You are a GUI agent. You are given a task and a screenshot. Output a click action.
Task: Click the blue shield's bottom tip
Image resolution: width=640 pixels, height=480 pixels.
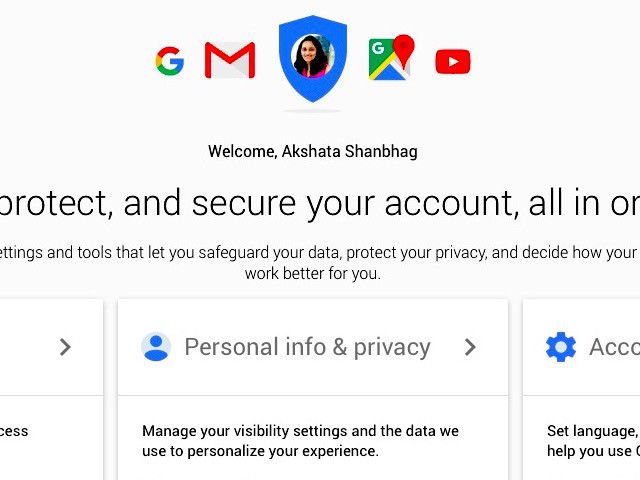312,98
